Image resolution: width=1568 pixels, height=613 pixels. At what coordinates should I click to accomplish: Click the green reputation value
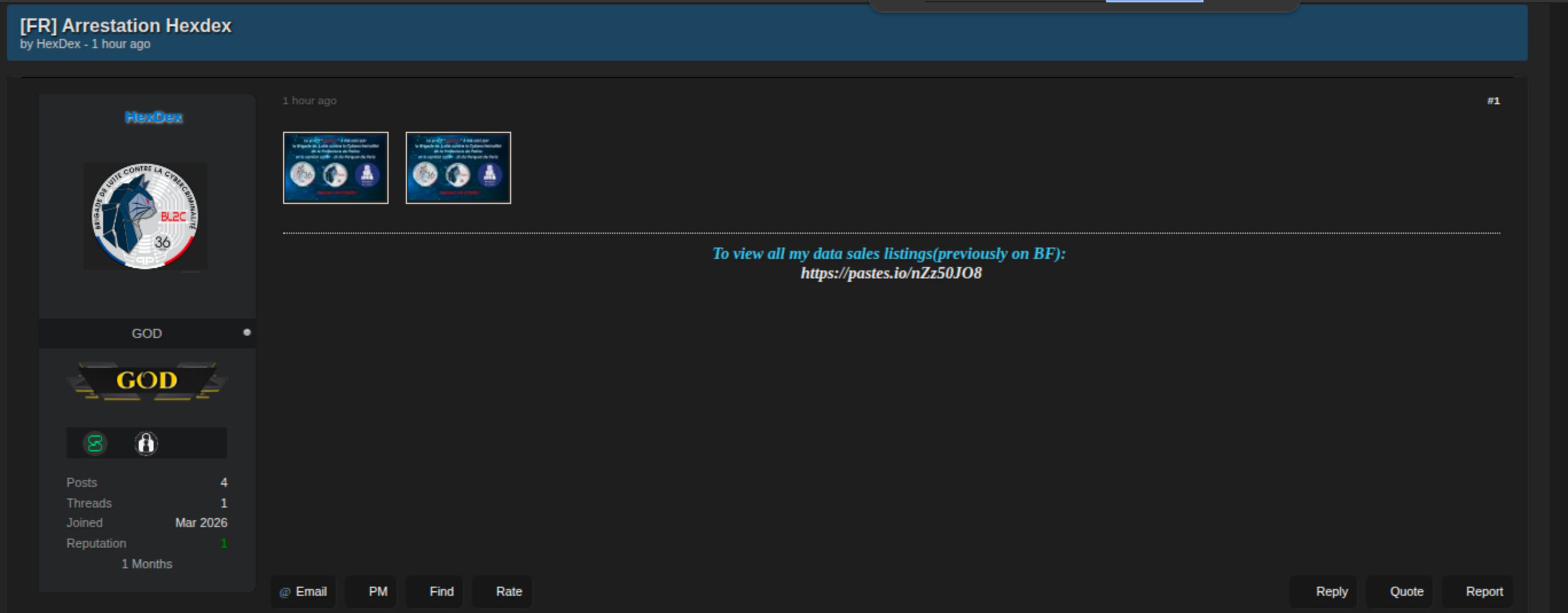(224, 544)
